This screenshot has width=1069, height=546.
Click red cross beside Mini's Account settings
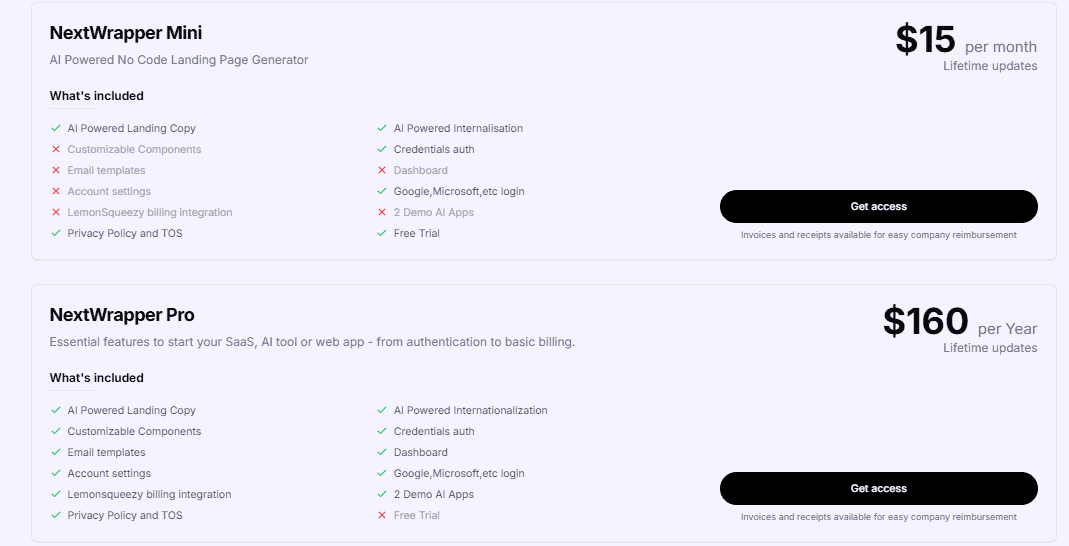[56, 191]
